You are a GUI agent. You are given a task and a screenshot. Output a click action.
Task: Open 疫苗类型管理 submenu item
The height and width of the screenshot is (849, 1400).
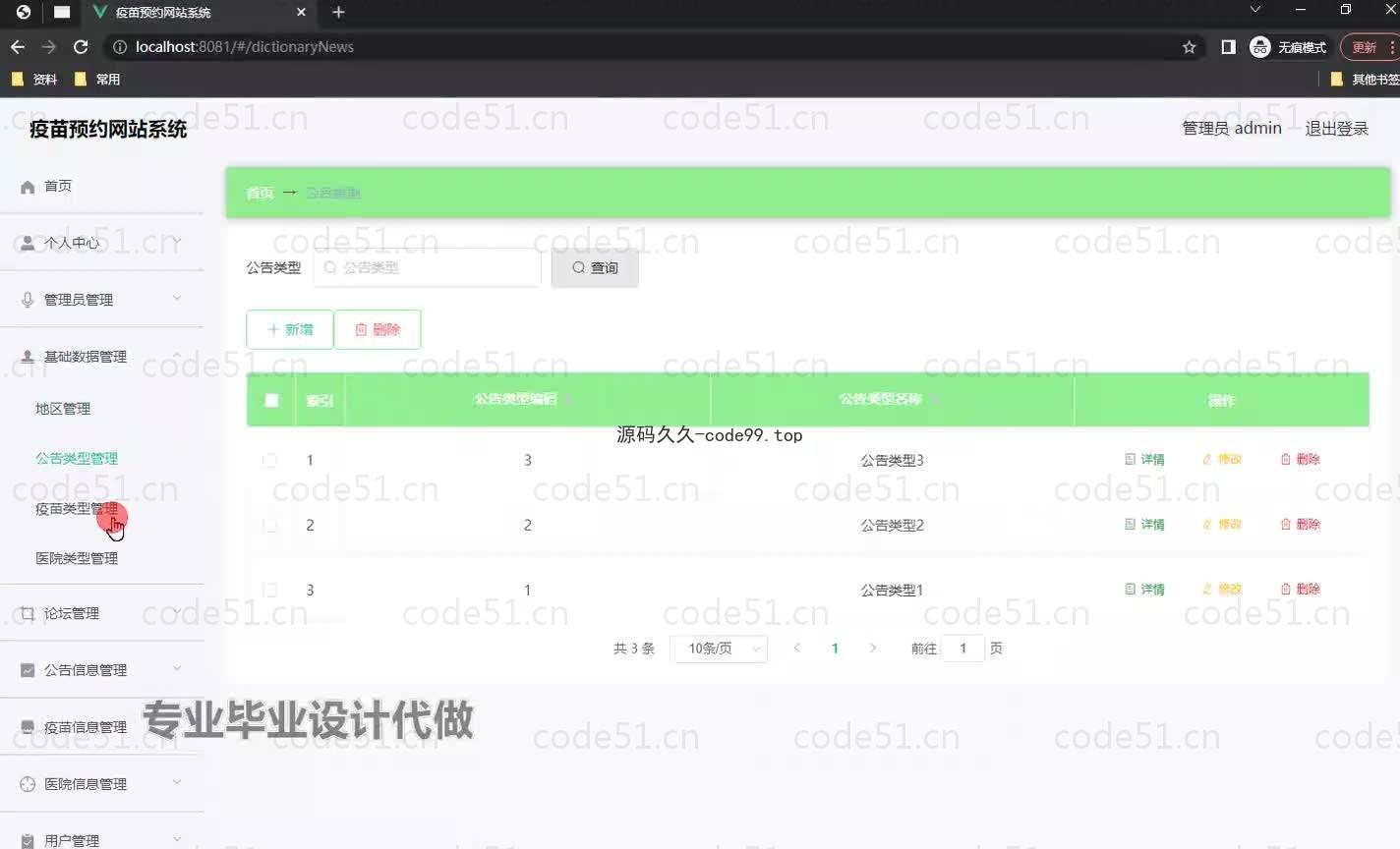pos(77,508)
